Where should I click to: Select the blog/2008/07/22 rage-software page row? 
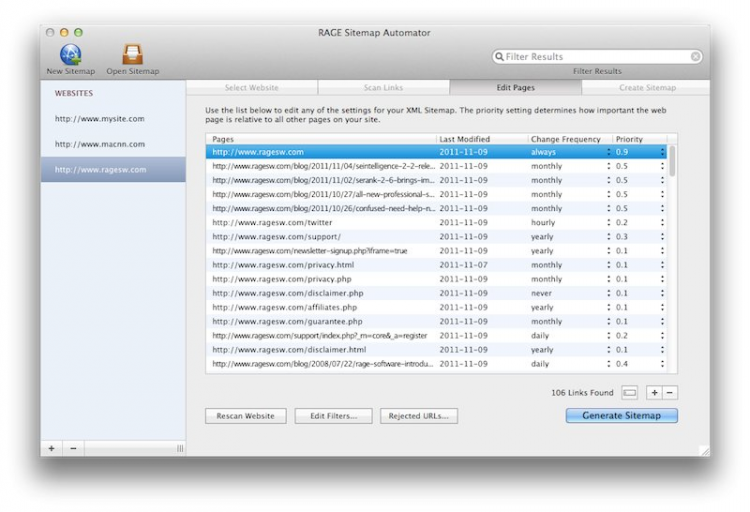click(436, 364)
